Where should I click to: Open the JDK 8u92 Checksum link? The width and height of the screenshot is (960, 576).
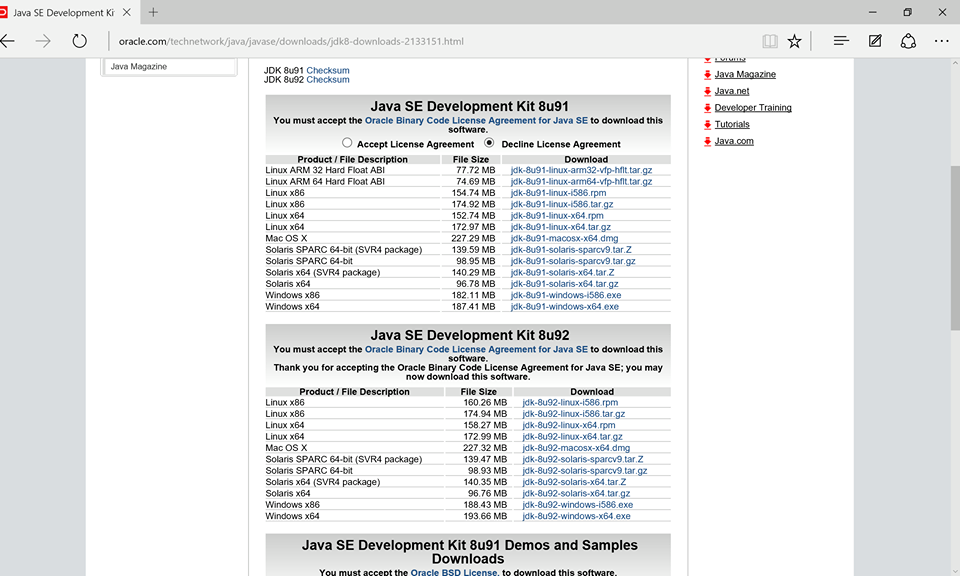pyautogui.click(x=328, y=80)
